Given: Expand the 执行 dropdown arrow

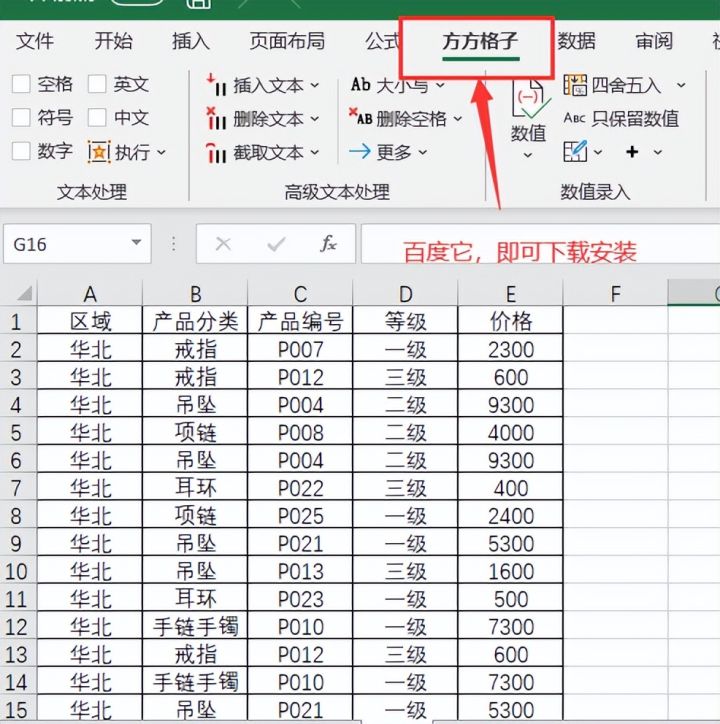Looking at the screenshot, I should (161, 152).
